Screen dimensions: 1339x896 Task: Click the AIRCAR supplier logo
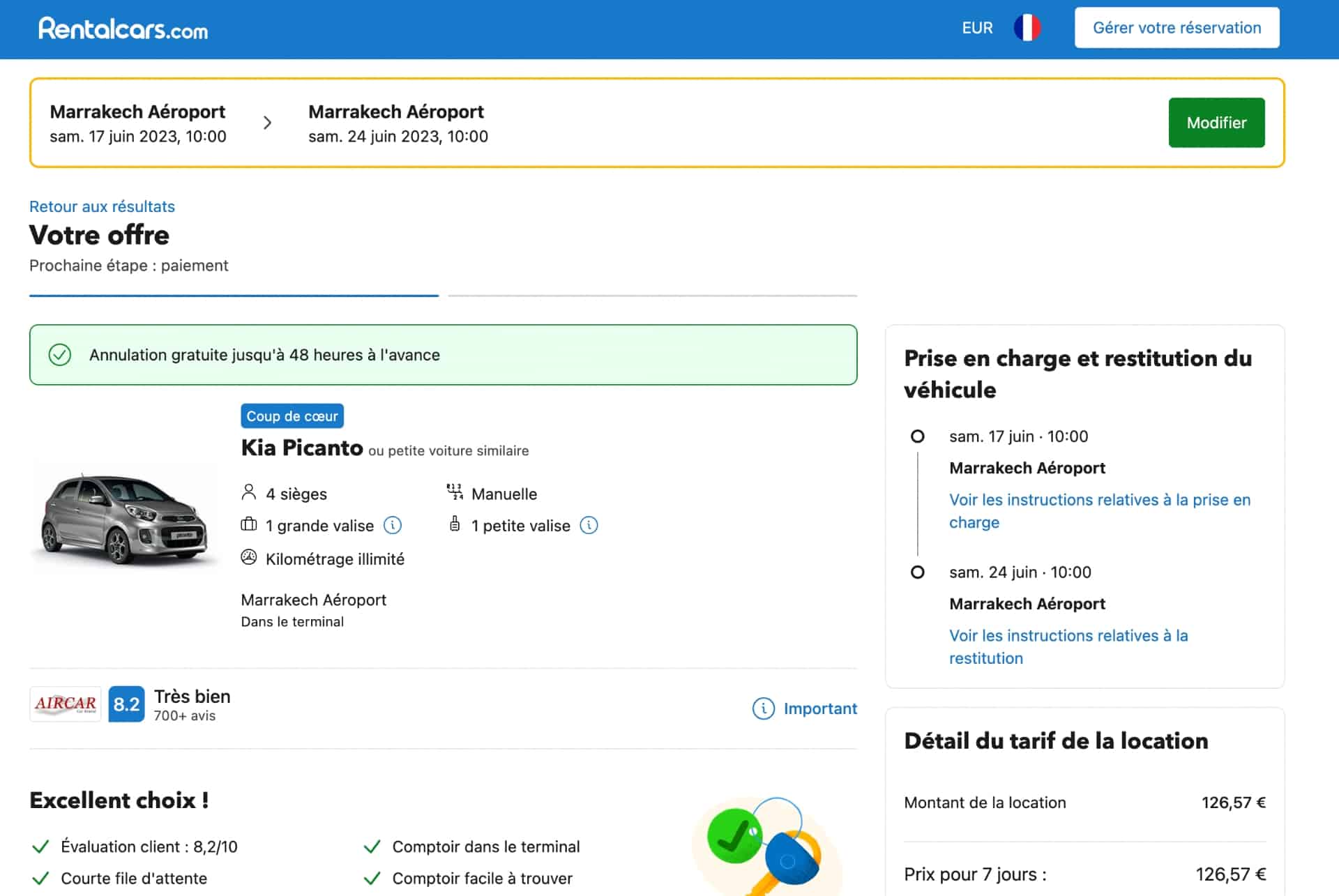click(x=65, y=704)
